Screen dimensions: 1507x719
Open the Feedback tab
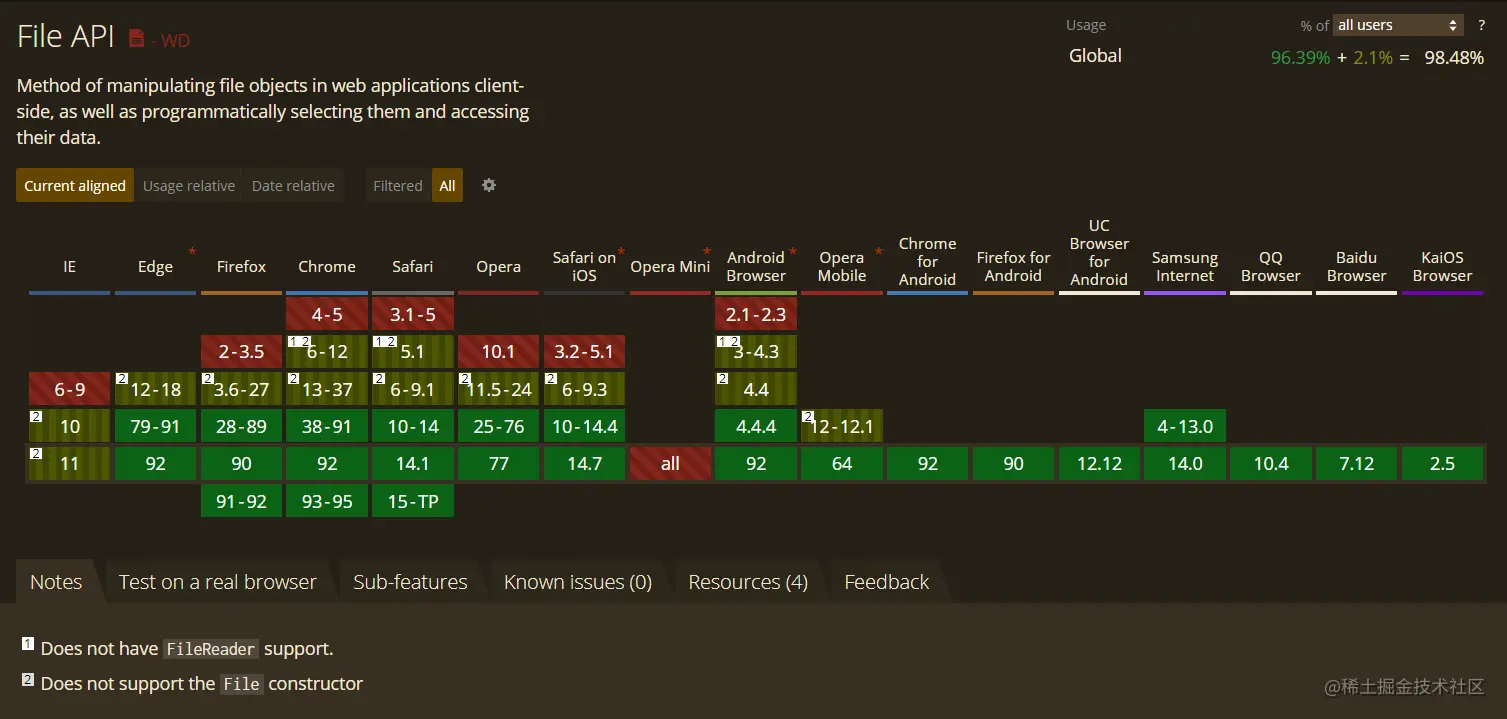tap(886, 582)
